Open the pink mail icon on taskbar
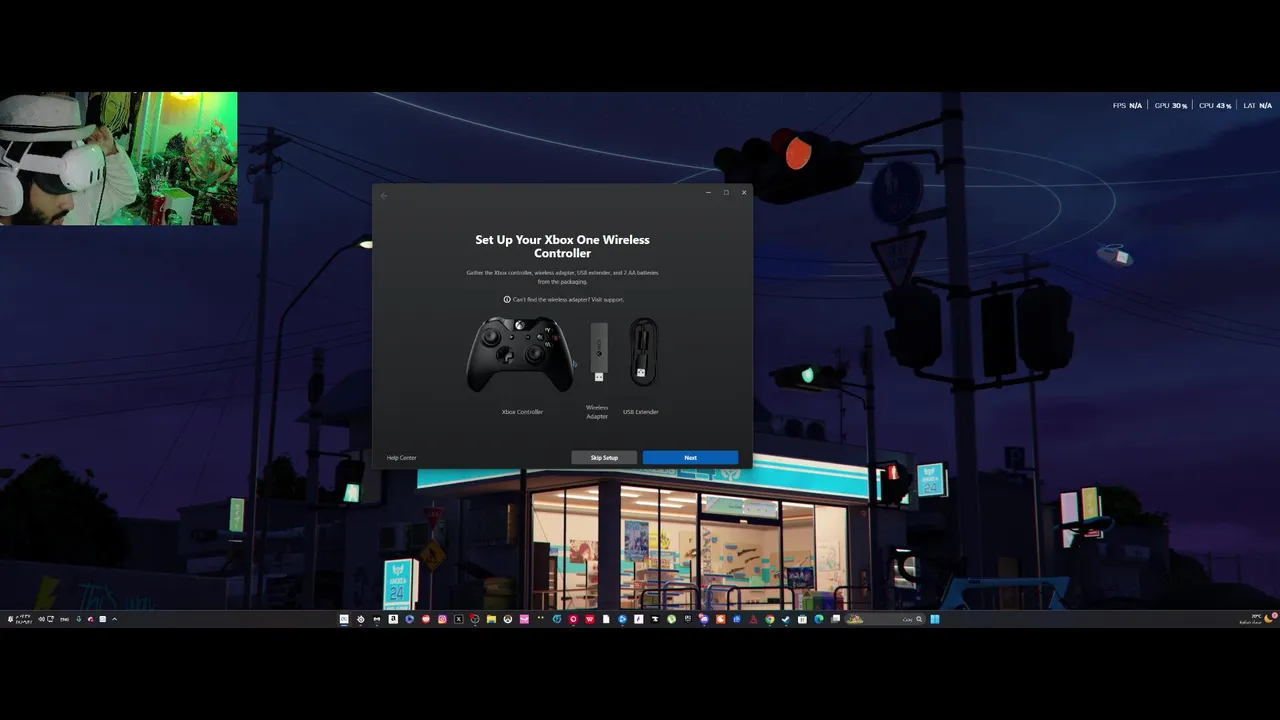1280x720 pixels. click(x=524, y=619)
